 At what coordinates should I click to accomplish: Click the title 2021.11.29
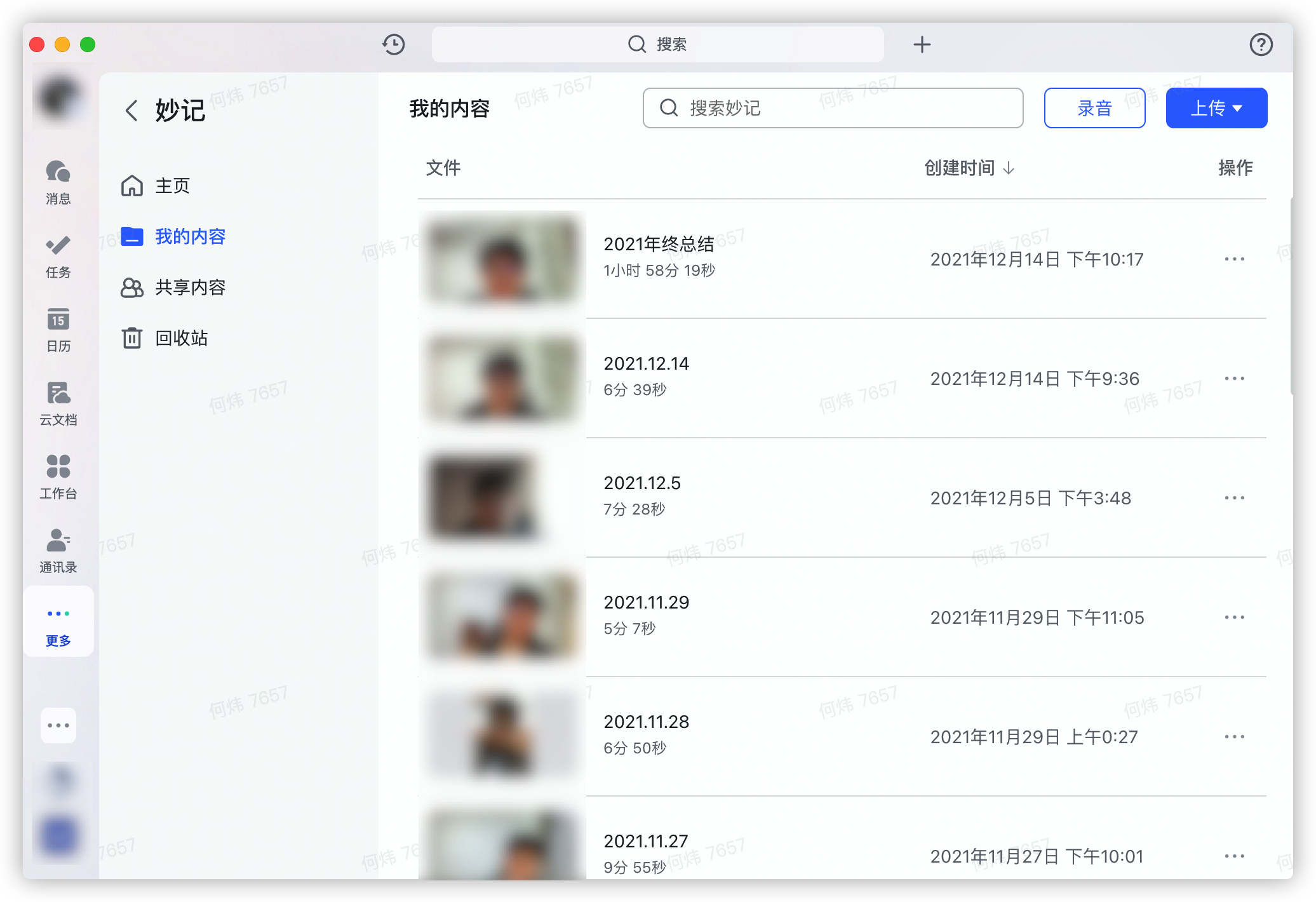point(646,602)
